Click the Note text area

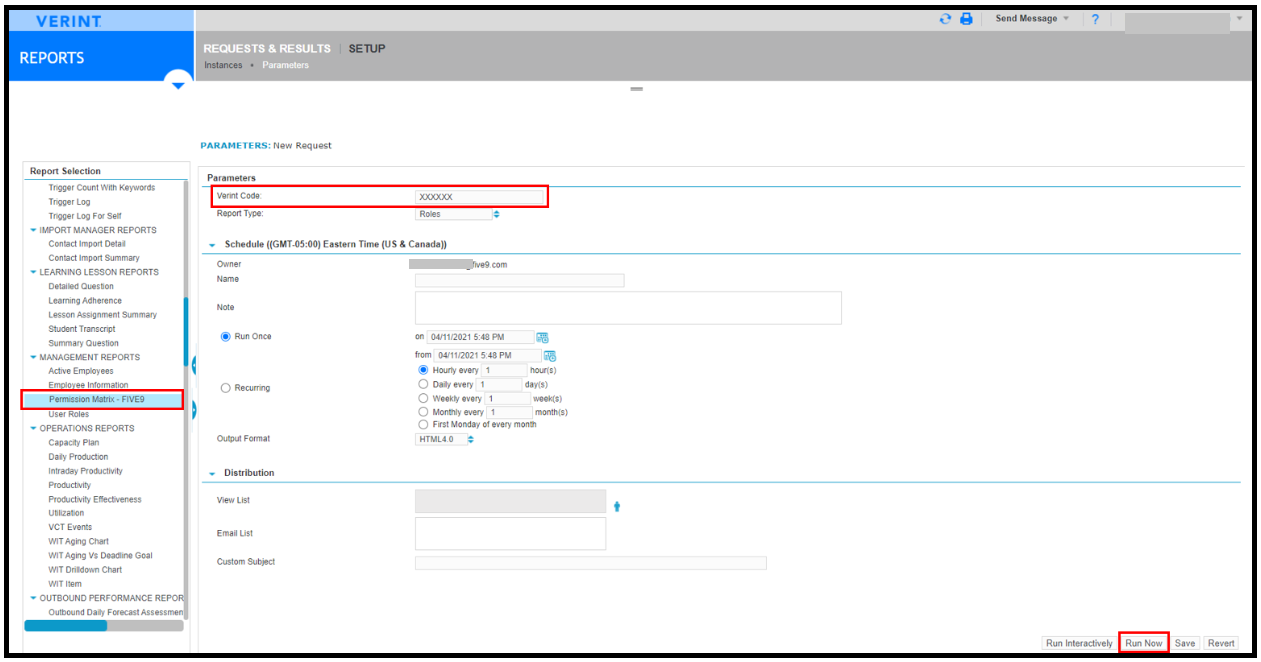pyautogui.click(x=628, y=308)
